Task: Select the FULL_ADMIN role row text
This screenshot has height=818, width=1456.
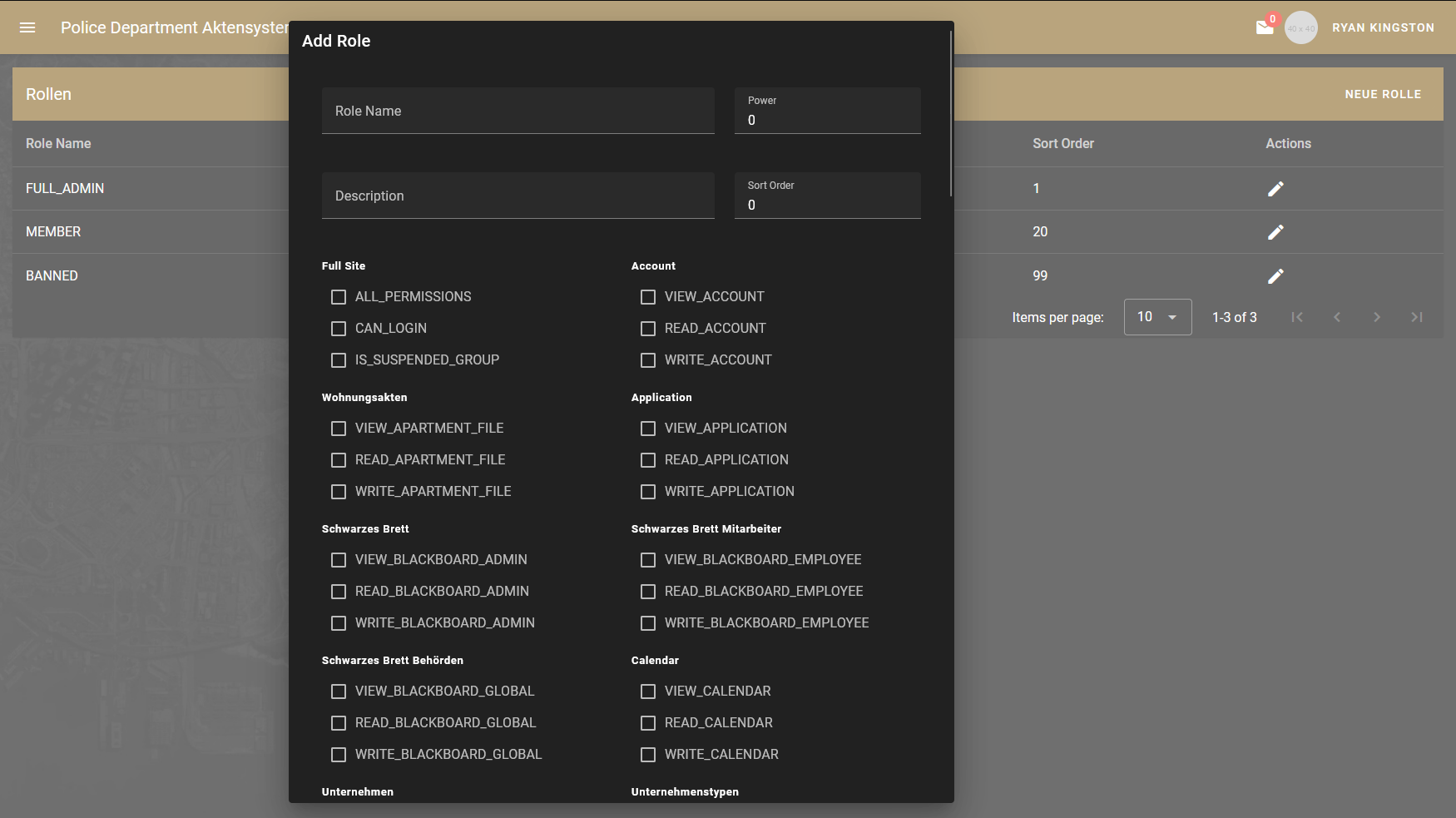Action: click(65, 189)
